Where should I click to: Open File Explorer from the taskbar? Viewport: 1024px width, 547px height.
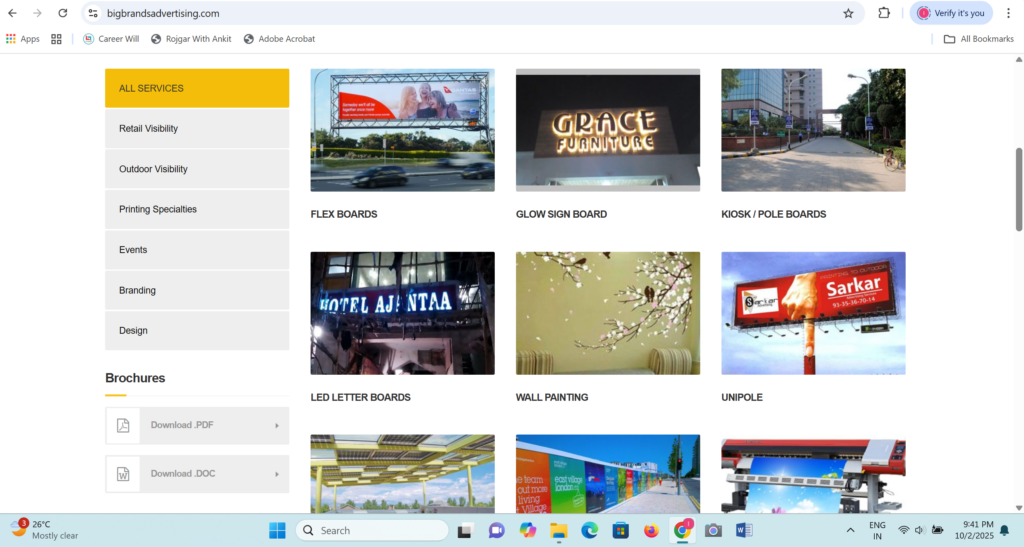(x=558, y=531)
